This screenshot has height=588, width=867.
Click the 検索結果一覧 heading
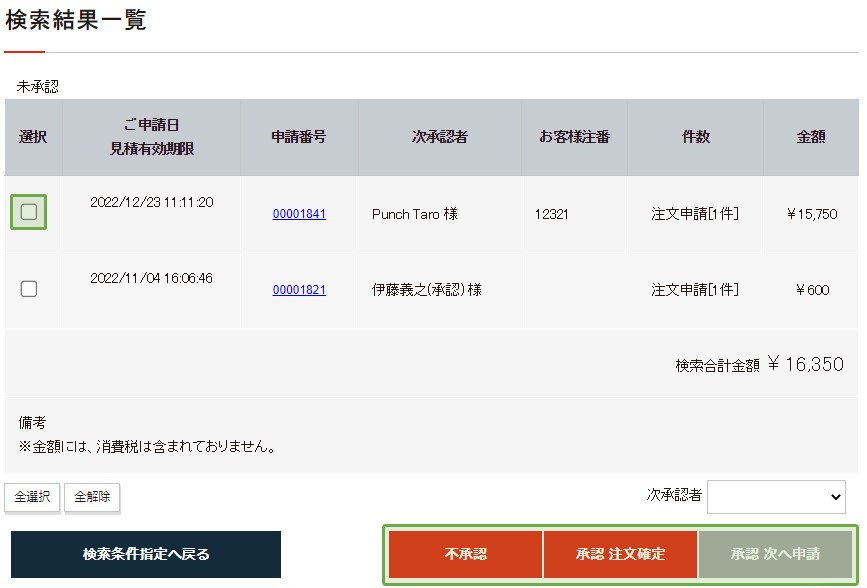tap(76, 20)
